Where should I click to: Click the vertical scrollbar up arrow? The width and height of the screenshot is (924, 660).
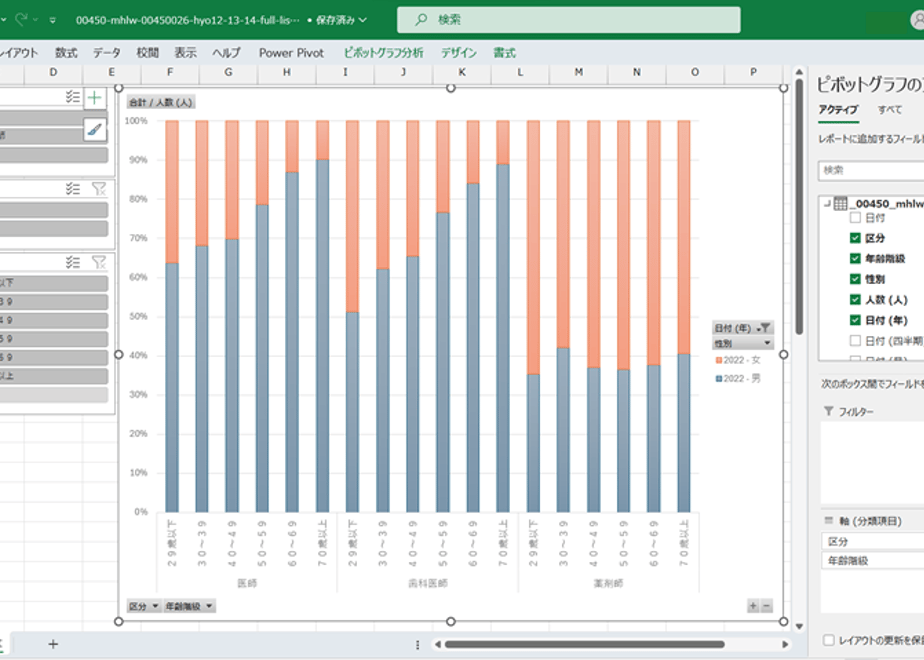pos(799,72)
